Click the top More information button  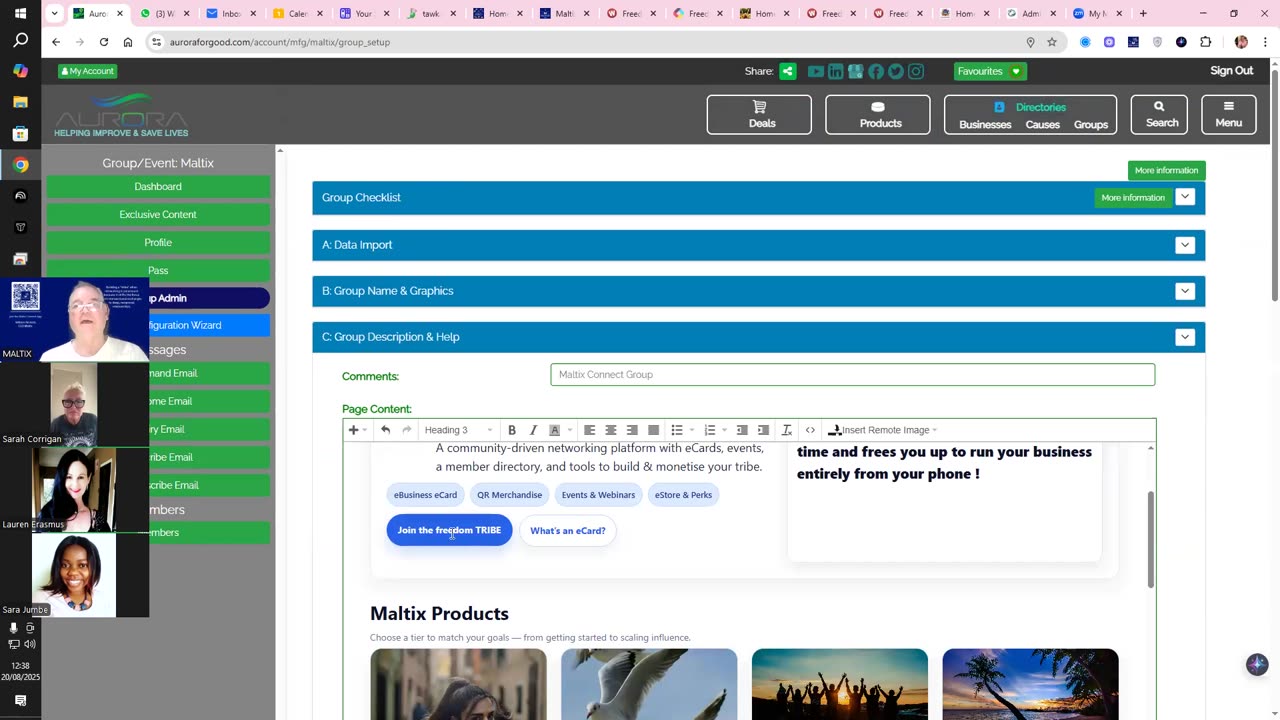1166,171
